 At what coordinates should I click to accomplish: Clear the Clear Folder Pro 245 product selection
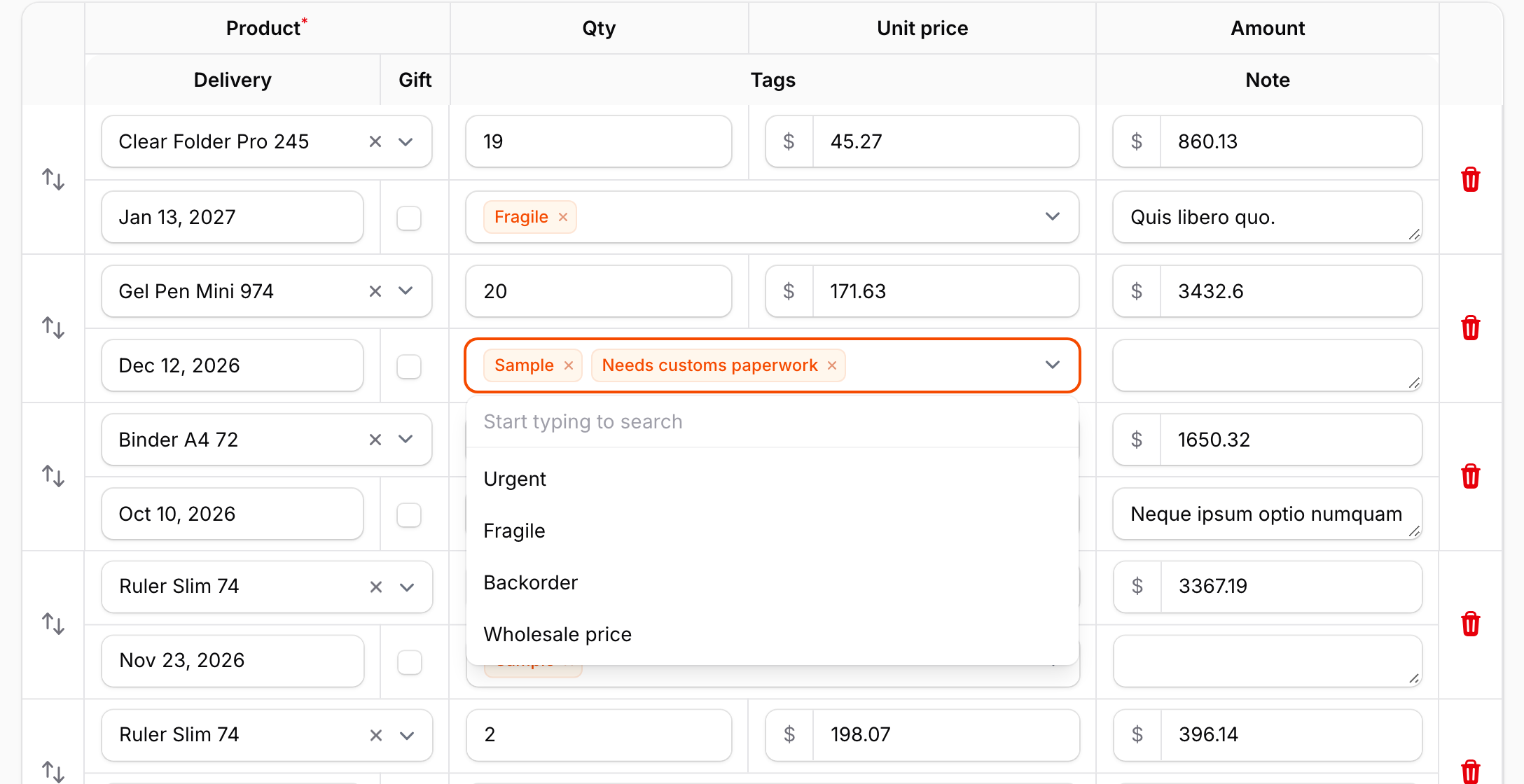375,141
